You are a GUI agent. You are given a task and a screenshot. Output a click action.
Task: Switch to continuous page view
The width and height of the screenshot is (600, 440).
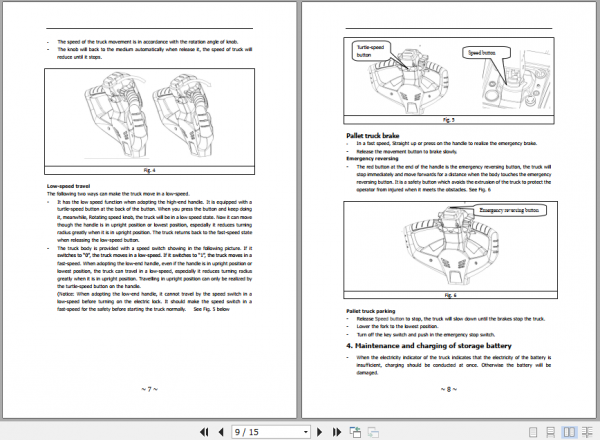550,432
